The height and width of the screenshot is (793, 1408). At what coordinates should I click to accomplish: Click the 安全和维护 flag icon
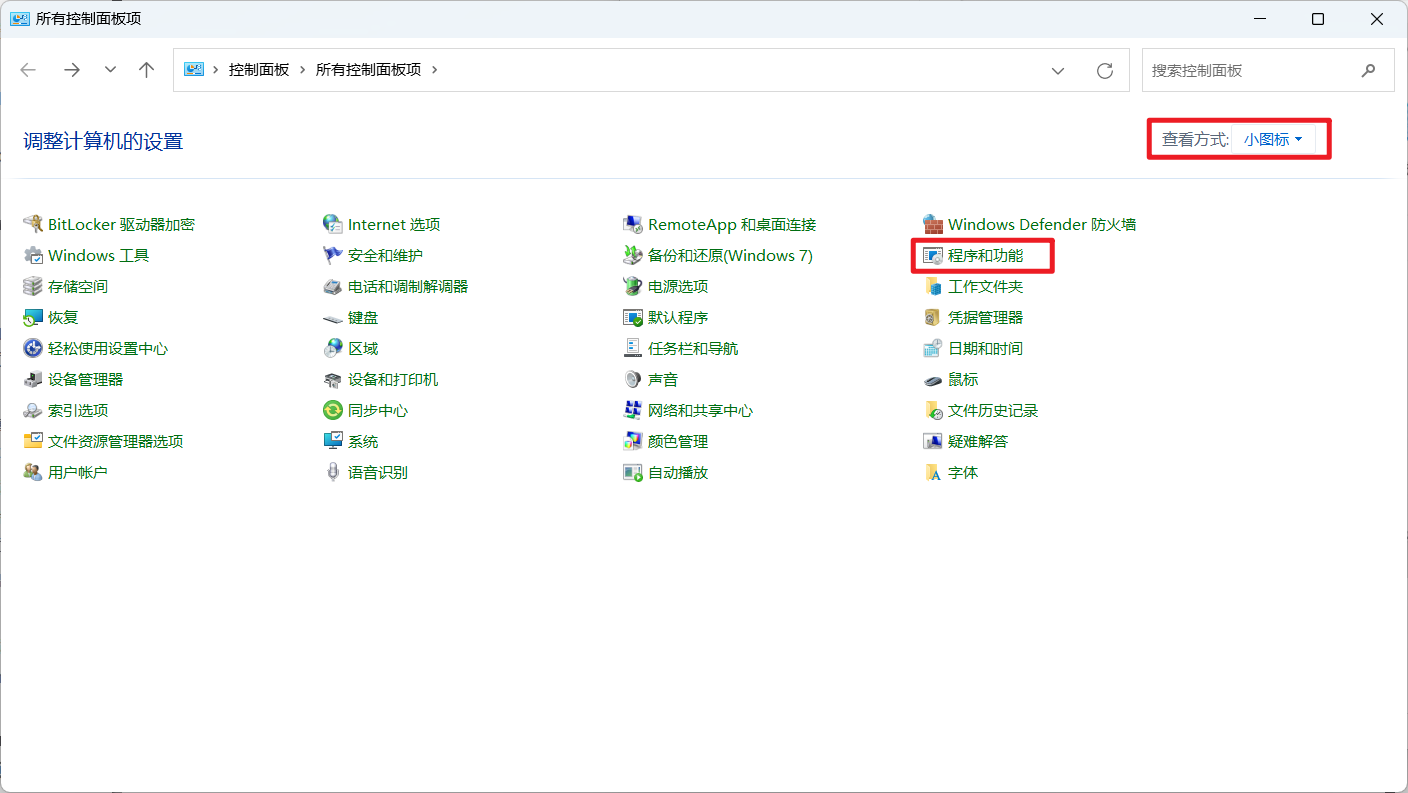333,255
